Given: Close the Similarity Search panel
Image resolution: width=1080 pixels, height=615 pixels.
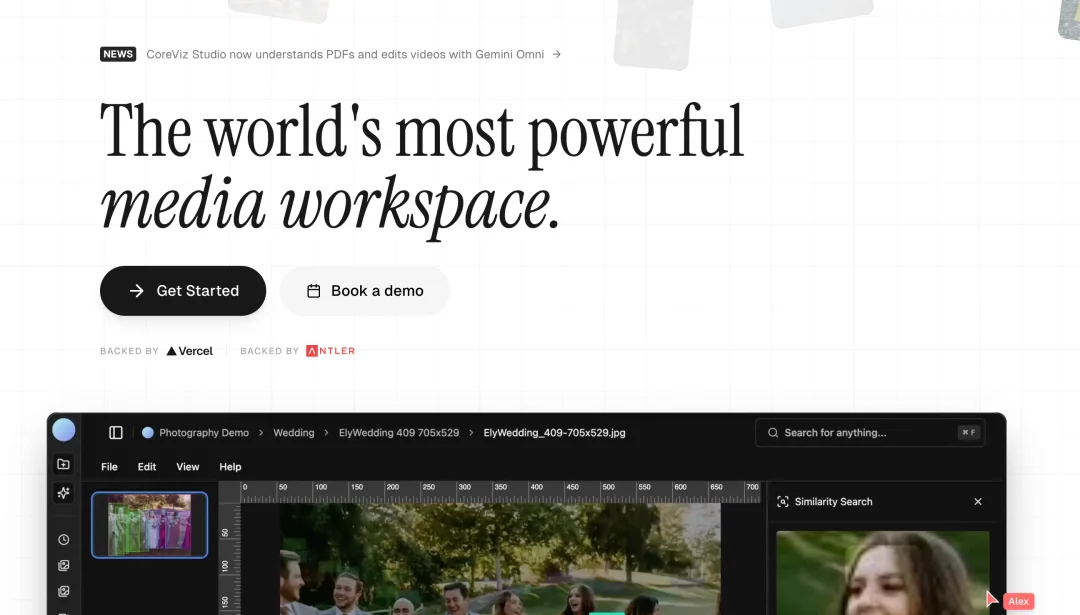Looking at the screenshot, I should coord(978,501).
